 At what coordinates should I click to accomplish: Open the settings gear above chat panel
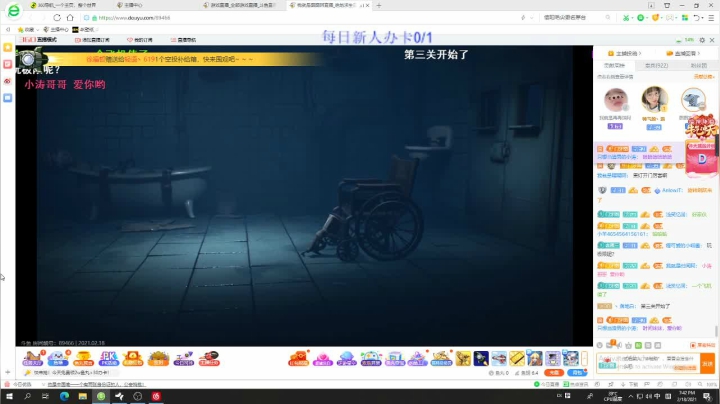click(702, 40)
